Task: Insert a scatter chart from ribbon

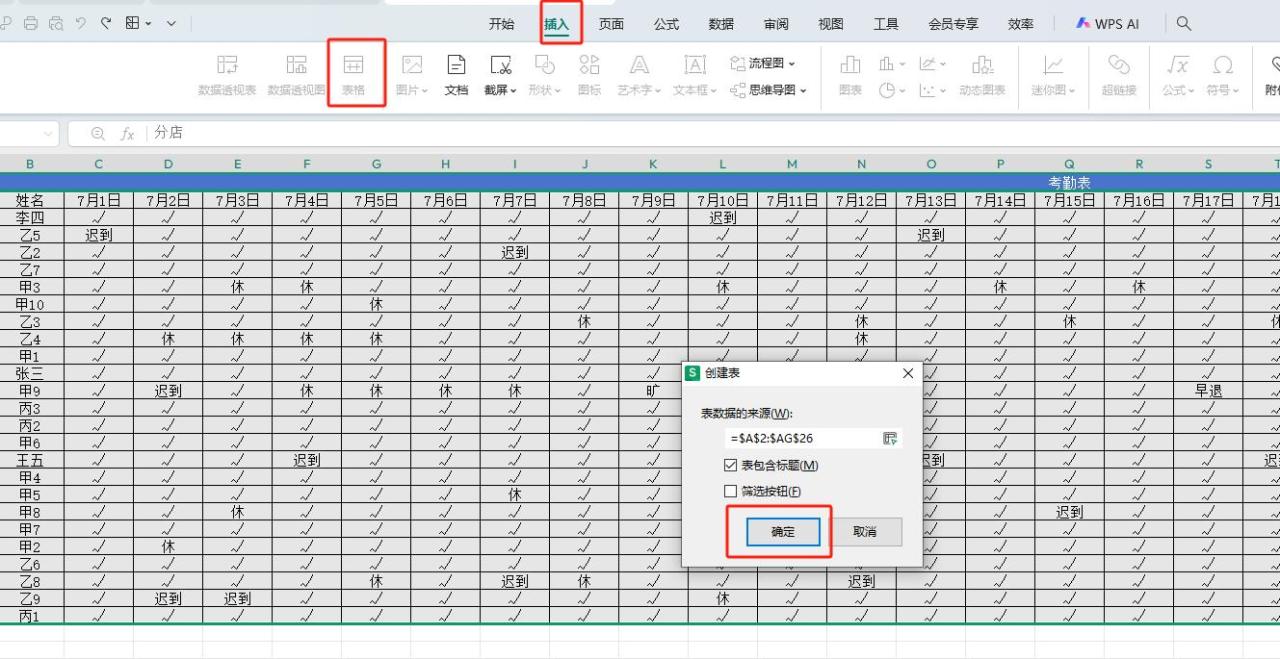Action: click(932, 90)
